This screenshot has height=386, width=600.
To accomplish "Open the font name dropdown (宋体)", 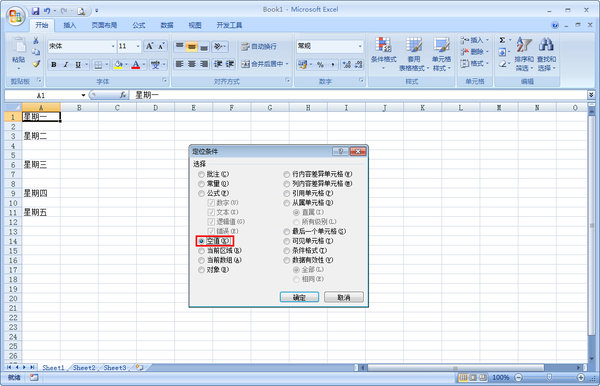I will coord(113,46).
